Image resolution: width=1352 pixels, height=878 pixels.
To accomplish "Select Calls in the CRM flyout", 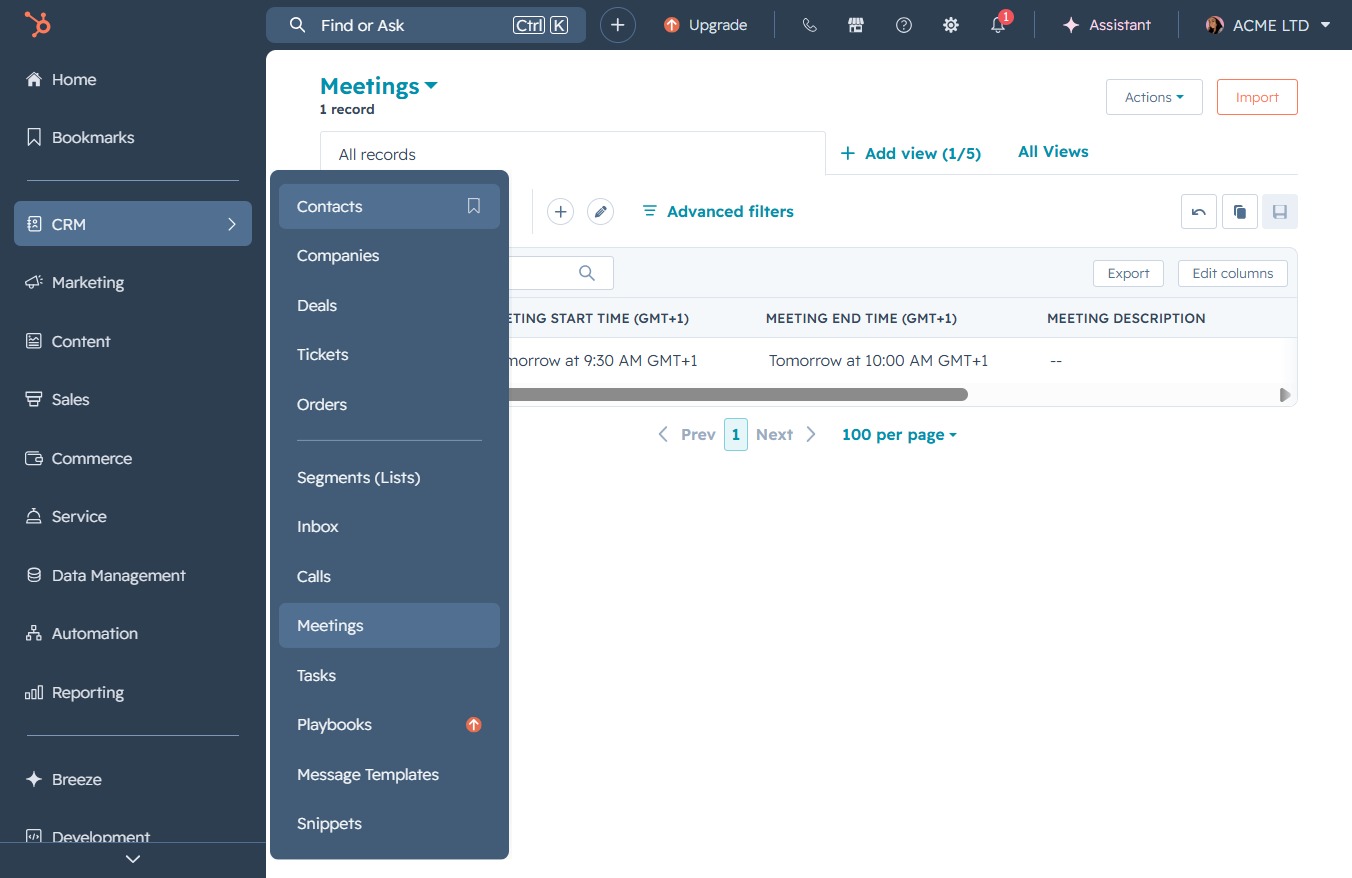I will point(389,576).
